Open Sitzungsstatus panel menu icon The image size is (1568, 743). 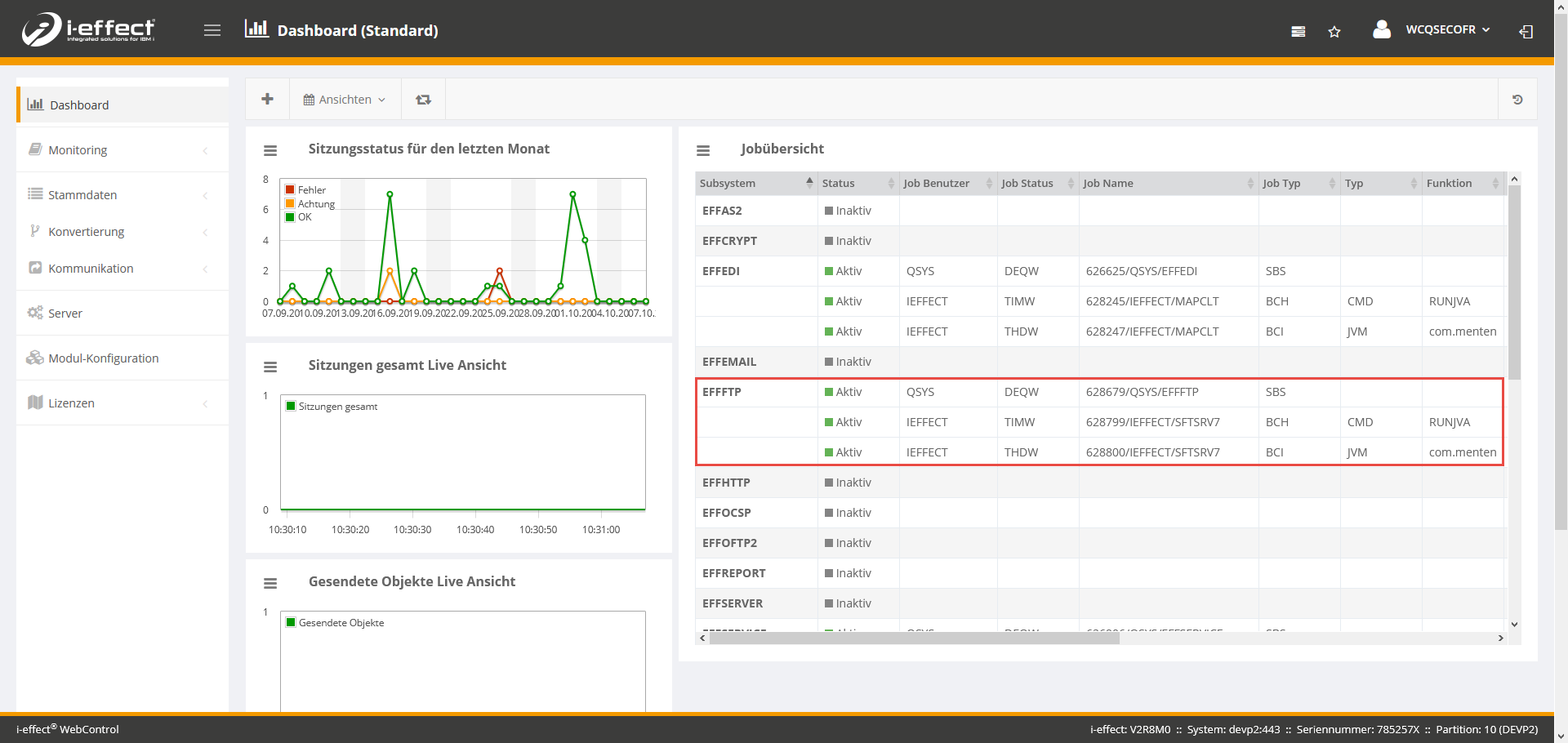pyautogui.click(x=270, y=150)
